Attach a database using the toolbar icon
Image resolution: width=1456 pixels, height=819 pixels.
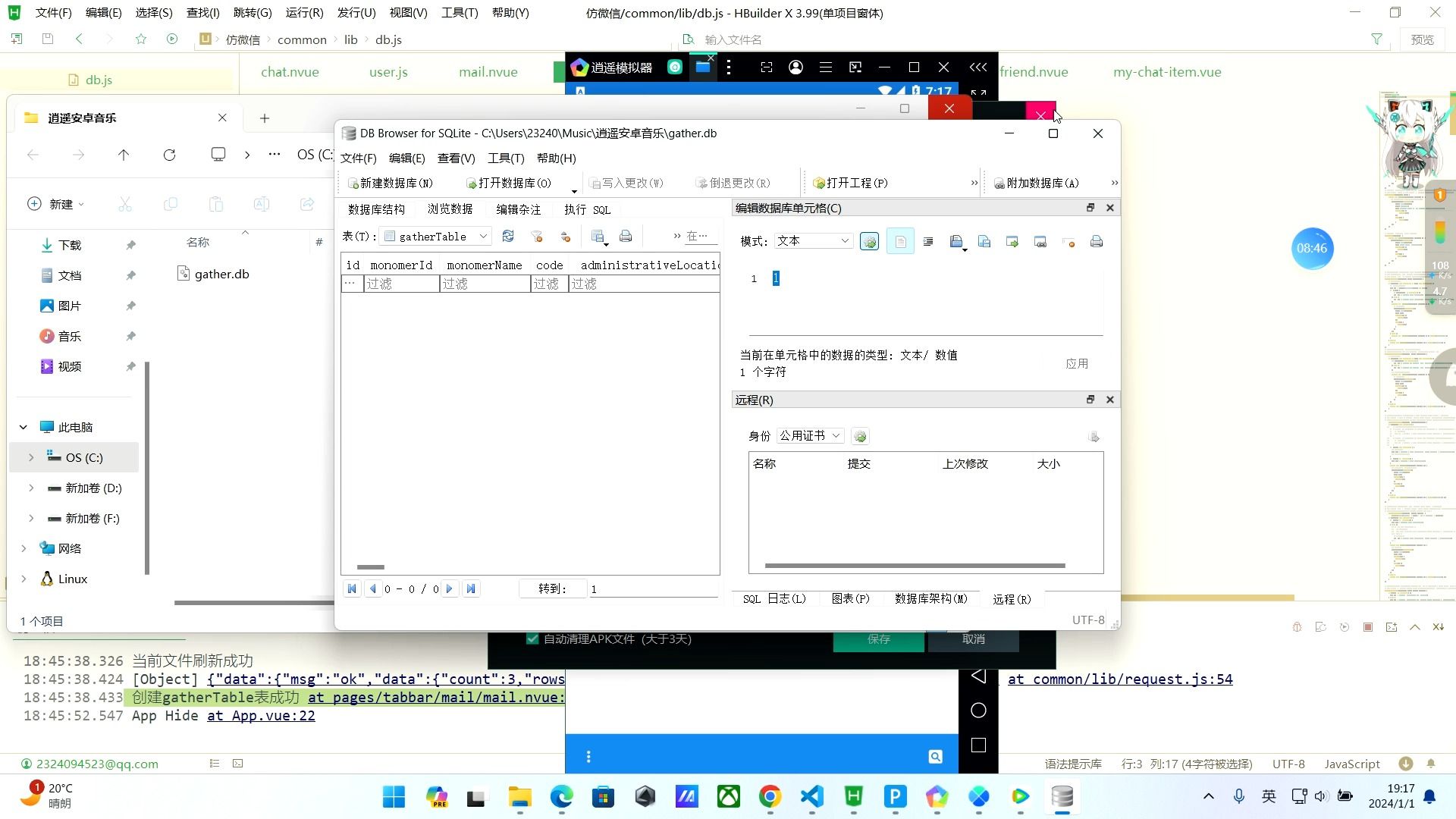pyautogui.click(x=1036, y=183)
